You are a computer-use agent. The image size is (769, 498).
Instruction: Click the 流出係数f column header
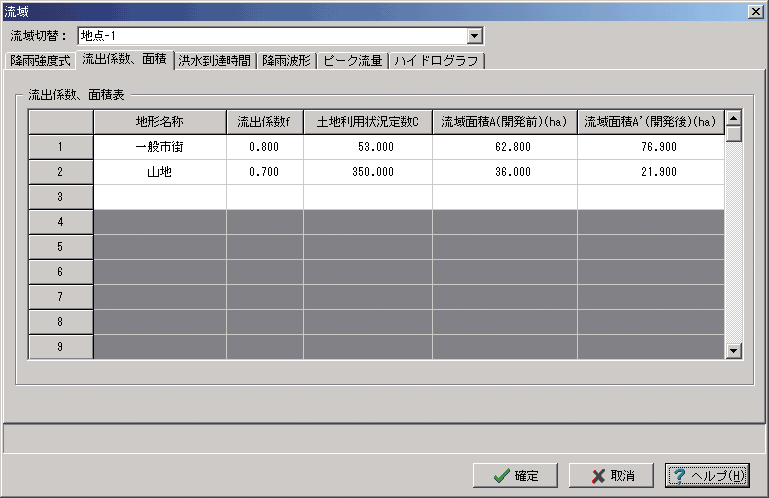click(265, 122)
